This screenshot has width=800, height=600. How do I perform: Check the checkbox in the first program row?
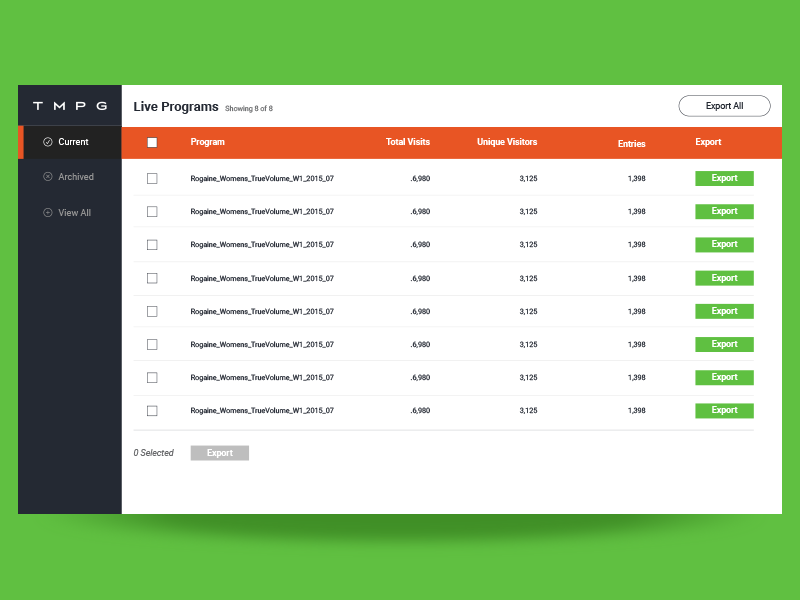pos(152,178)
